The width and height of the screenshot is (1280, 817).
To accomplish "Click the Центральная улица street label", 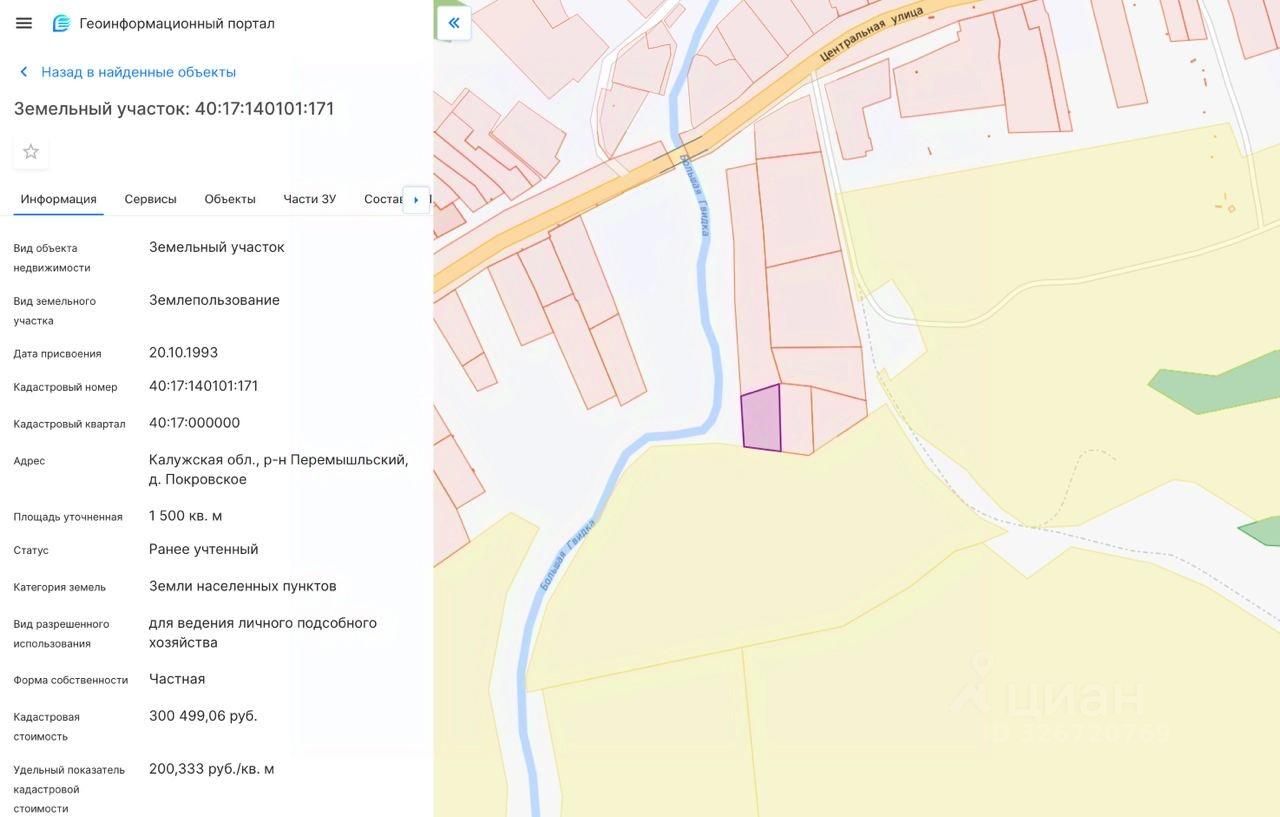I will (x=870, y=34).
